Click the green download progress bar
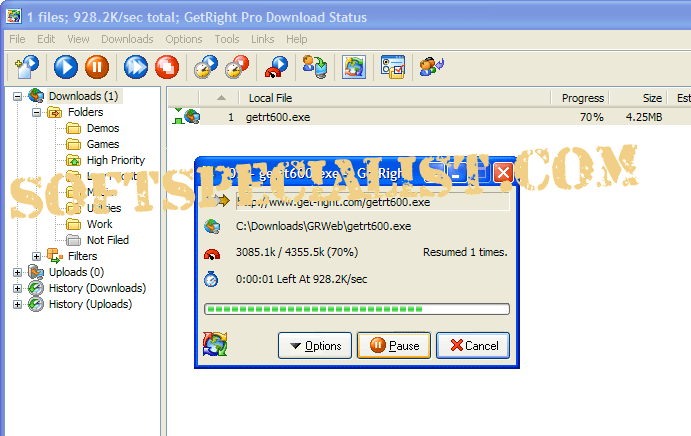 tap(356, 309)
